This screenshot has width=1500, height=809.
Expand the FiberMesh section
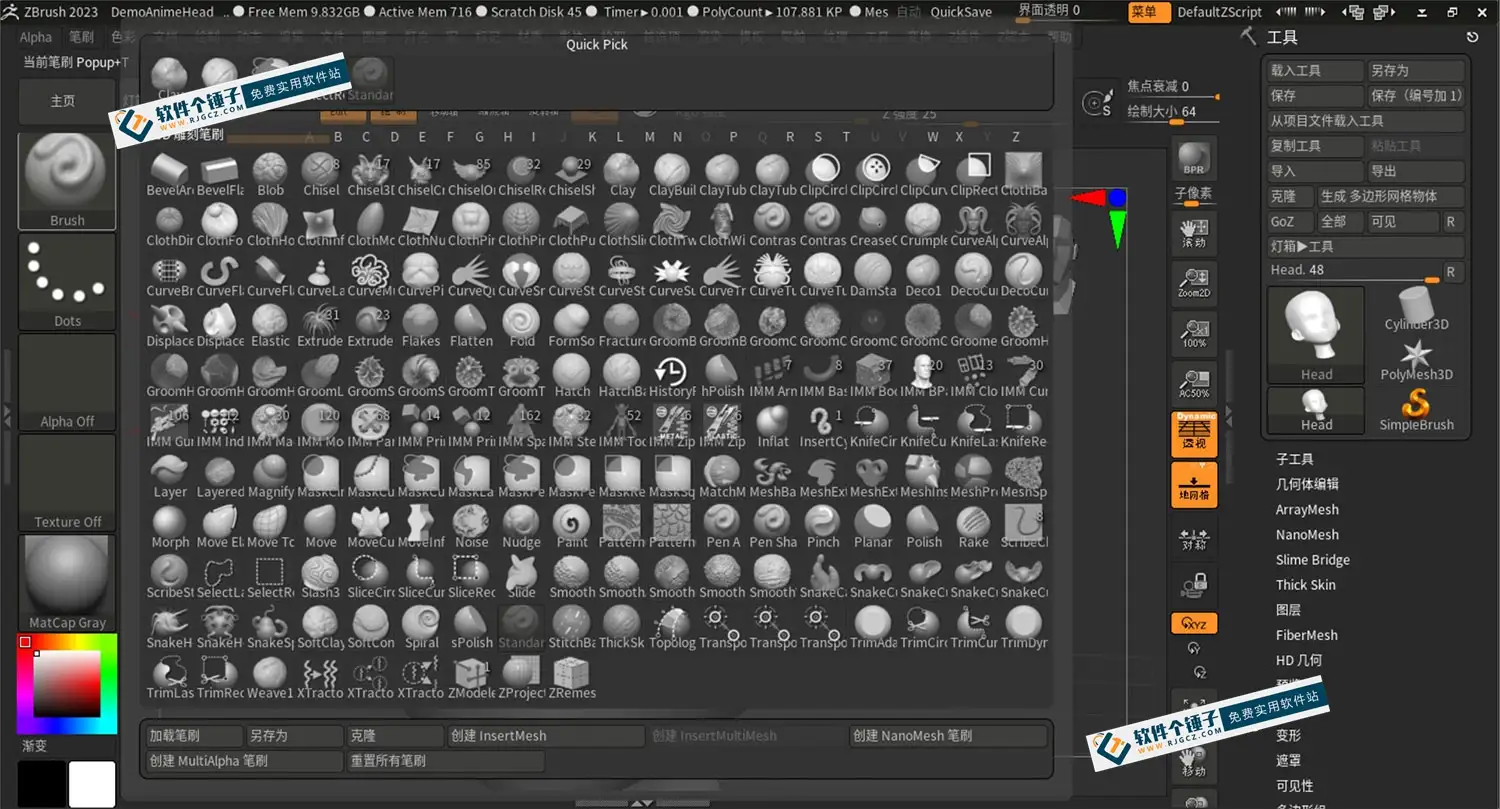(x=1306, y=634)
